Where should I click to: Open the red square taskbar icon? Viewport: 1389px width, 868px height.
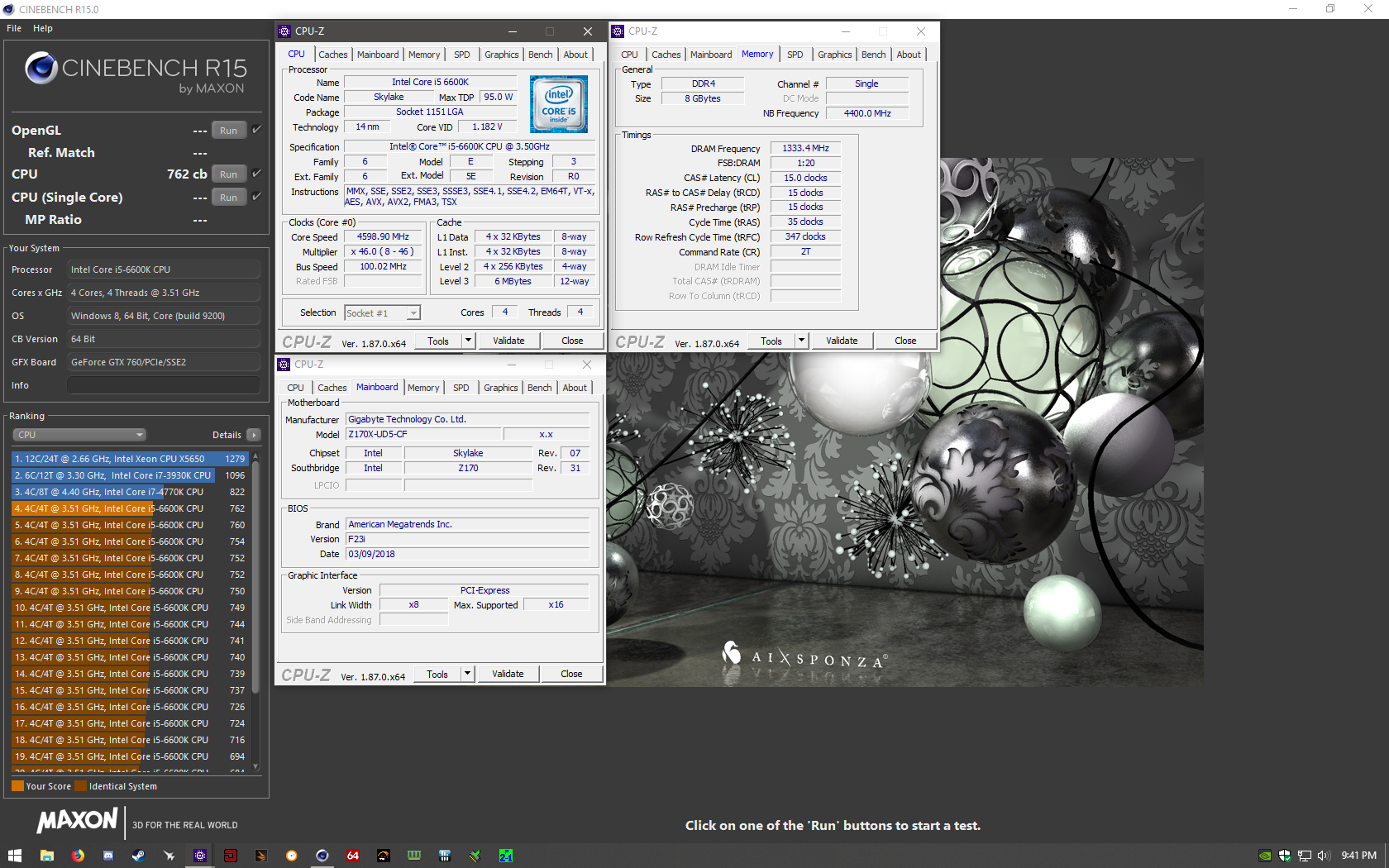click(x=231, y=856)
